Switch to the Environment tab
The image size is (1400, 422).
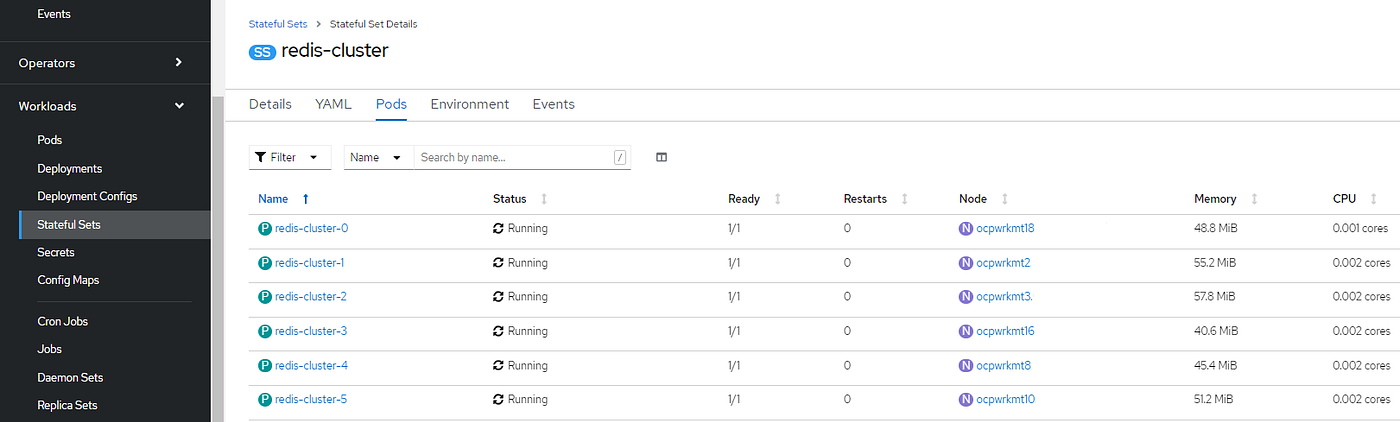[x=470, y=104]
